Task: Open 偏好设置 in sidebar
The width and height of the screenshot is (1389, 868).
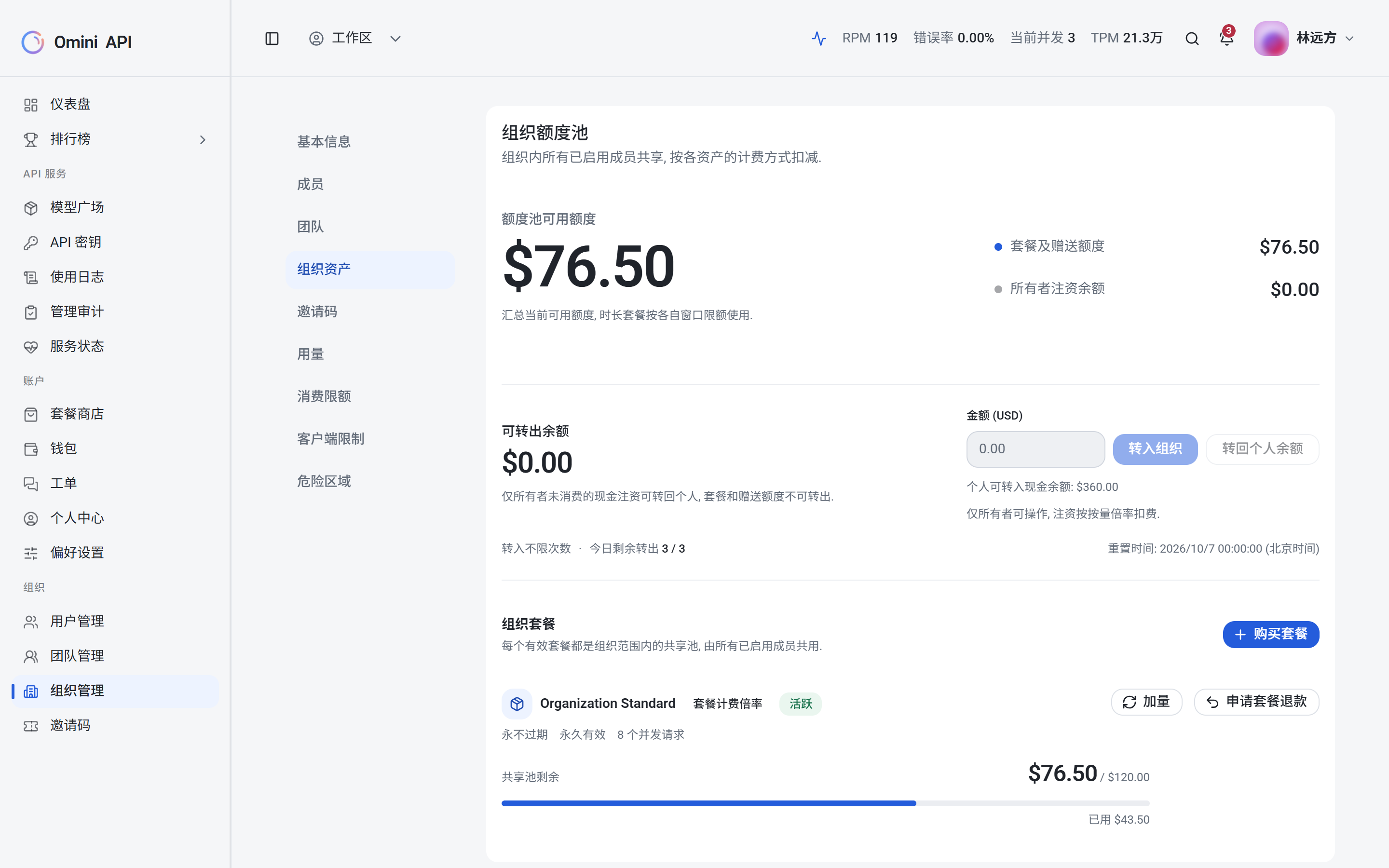Action: pyautogui.click(x=115, y=553)
